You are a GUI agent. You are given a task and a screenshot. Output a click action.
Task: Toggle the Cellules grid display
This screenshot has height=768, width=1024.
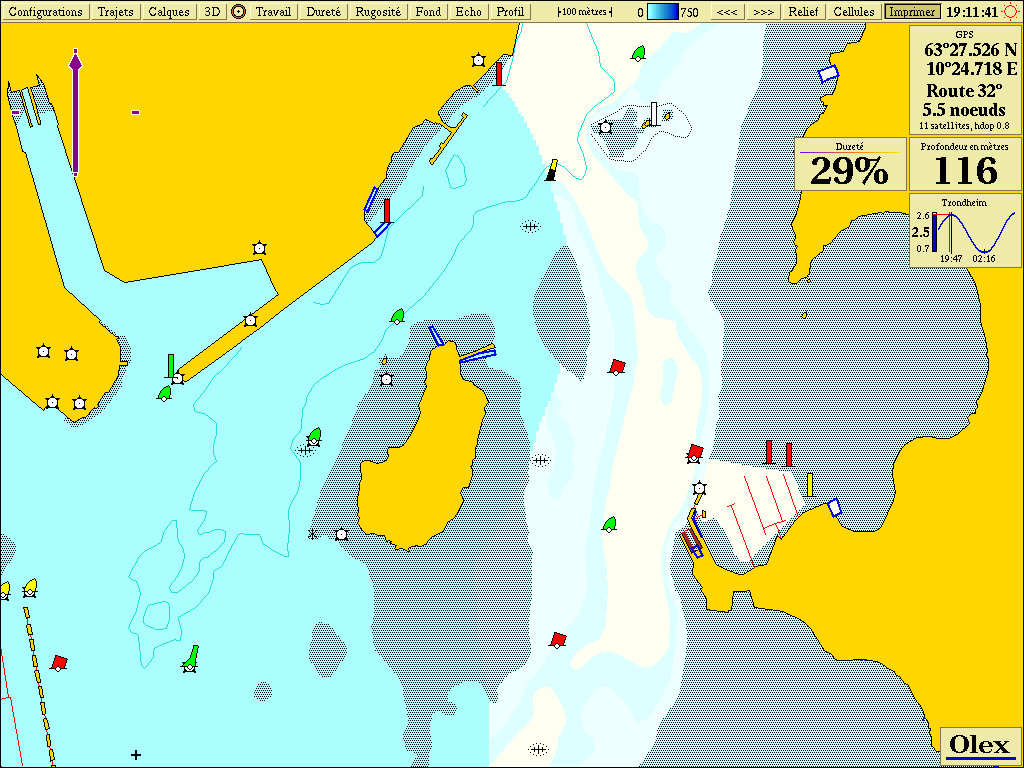coord(854,12)
